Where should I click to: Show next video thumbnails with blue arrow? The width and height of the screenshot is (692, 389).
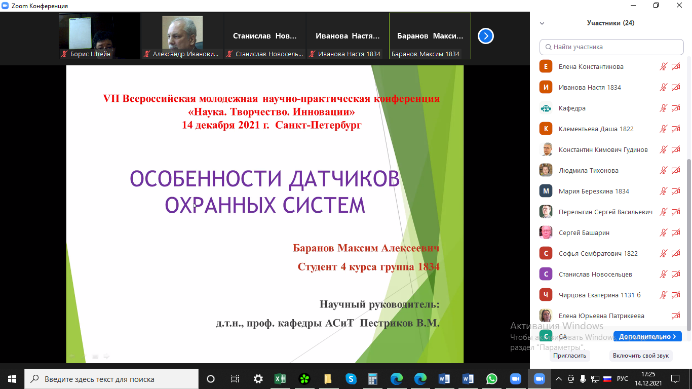point(485,36)
